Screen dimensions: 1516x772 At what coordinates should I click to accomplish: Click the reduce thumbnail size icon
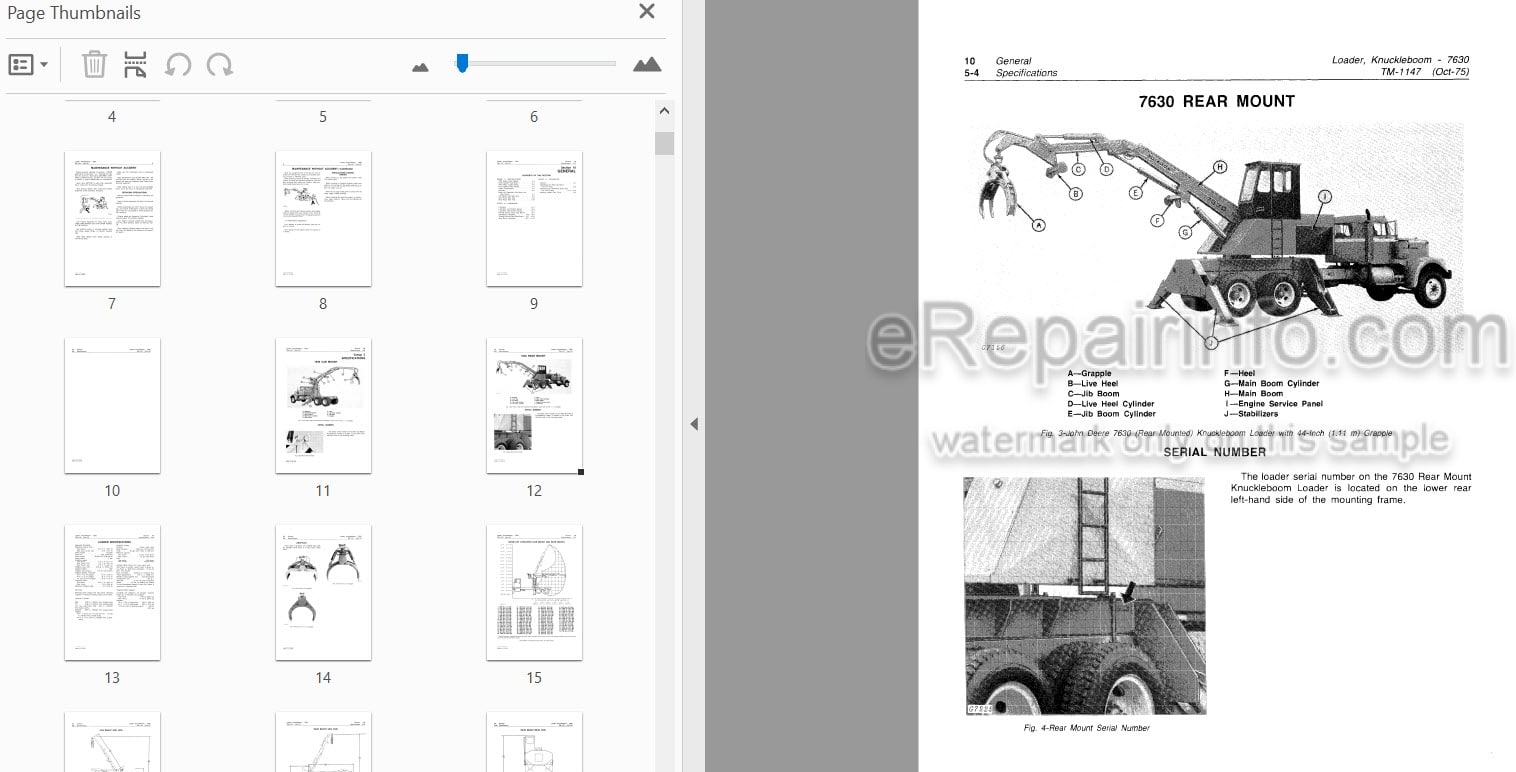[x=420, y=67]
